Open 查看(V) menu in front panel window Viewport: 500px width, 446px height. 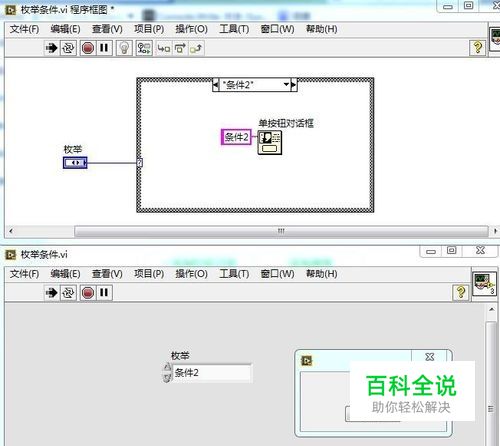click(x=107, y=274)
